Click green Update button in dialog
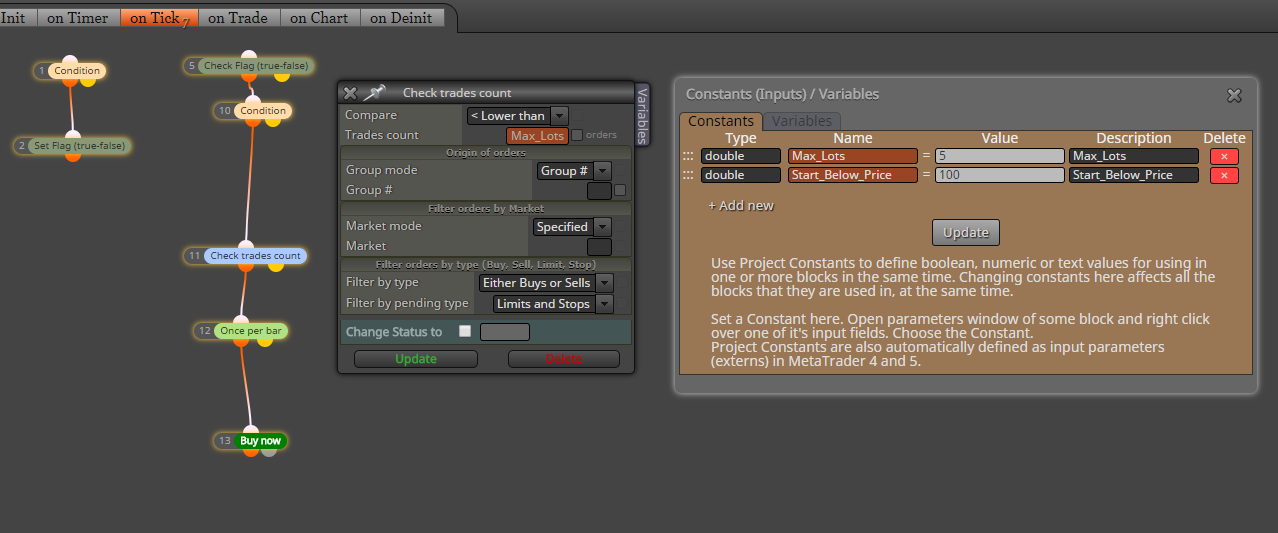Viewport: 1278px width, 533px height. [x=416, y=359]
